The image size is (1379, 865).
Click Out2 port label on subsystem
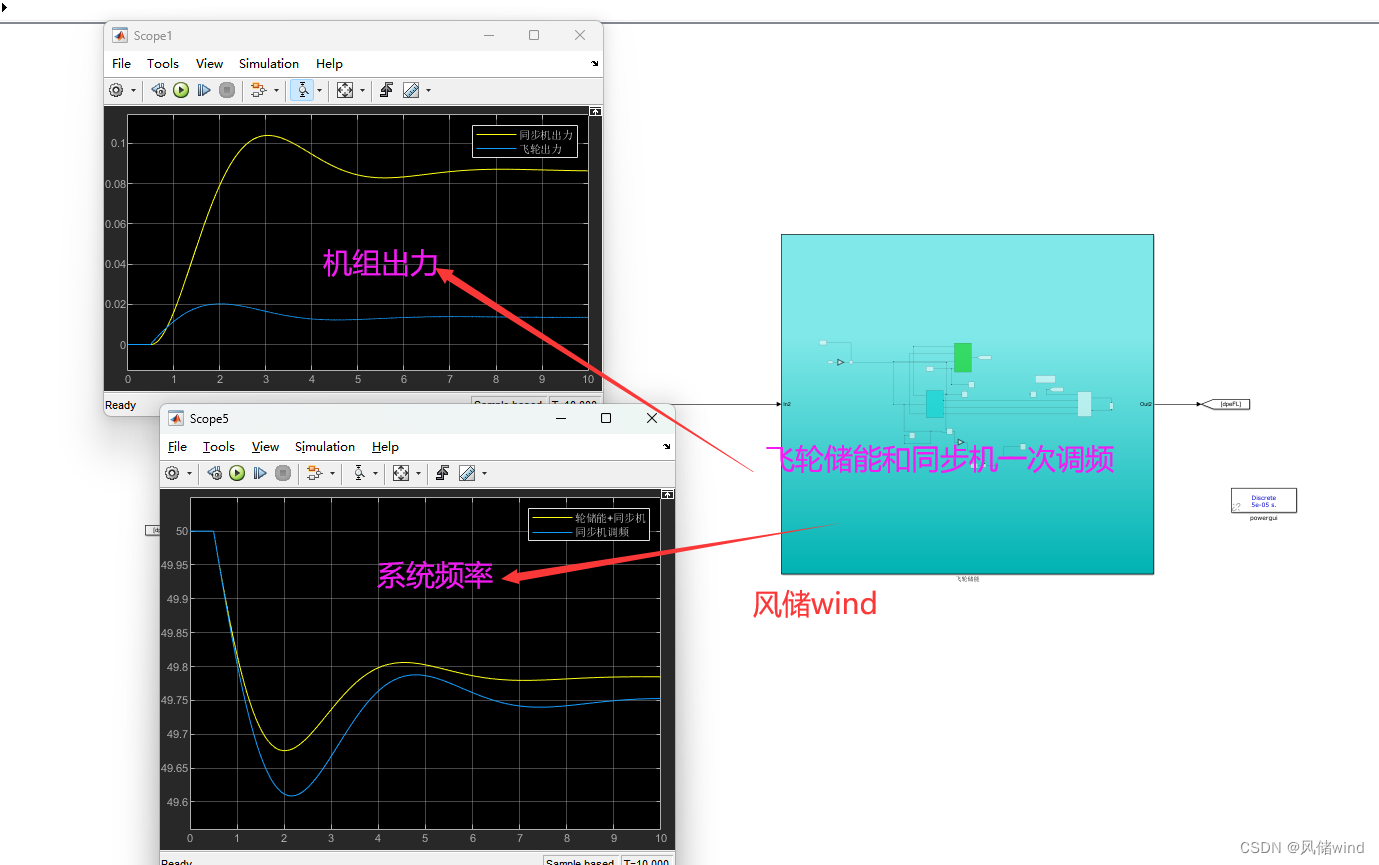pyautogui.click(x=1146, y=404)
